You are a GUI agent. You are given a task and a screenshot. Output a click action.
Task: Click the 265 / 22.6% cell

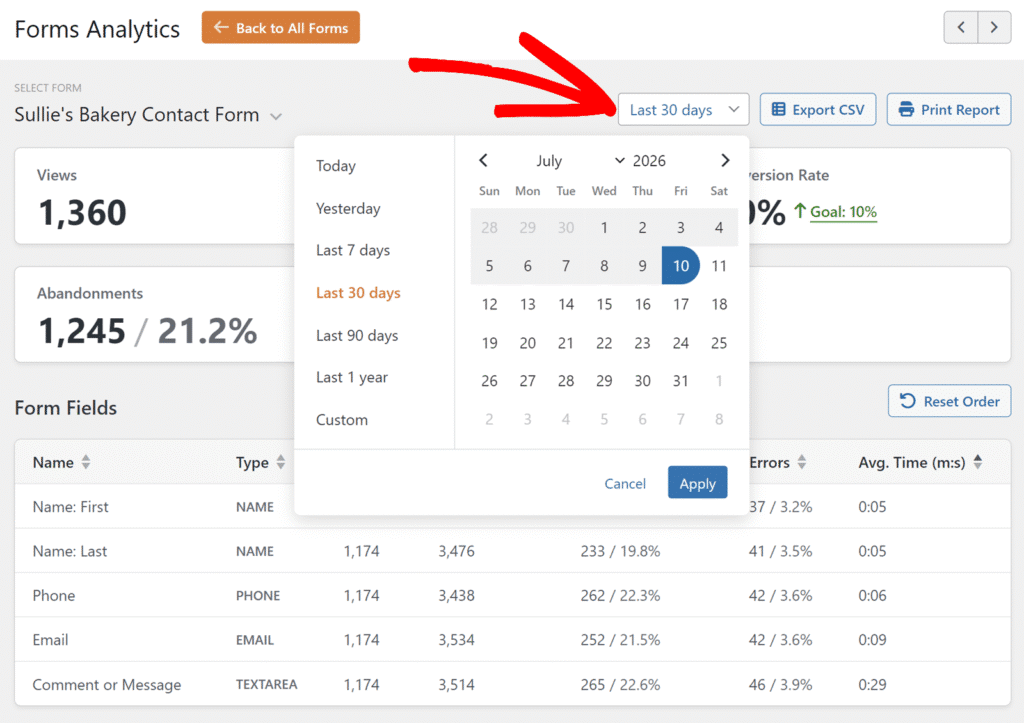coord(620,684)
